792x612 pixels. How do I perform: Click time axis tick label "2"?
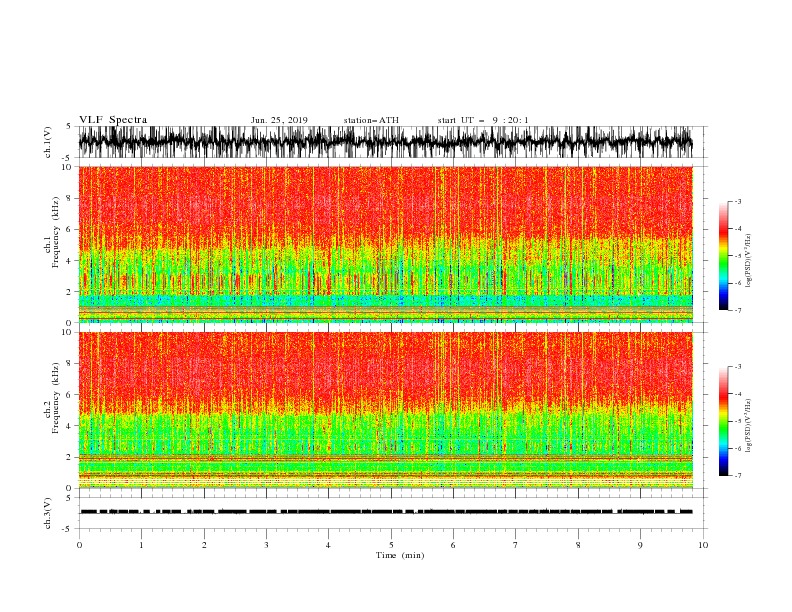coord(204,545)
